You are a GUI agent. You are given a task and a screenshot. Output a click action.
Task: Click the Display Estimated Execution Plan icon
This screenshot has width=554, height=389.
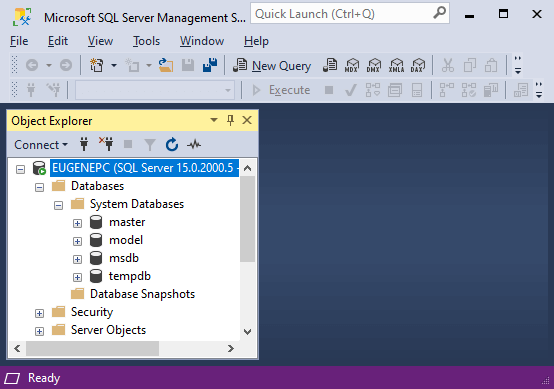[373, 90]
